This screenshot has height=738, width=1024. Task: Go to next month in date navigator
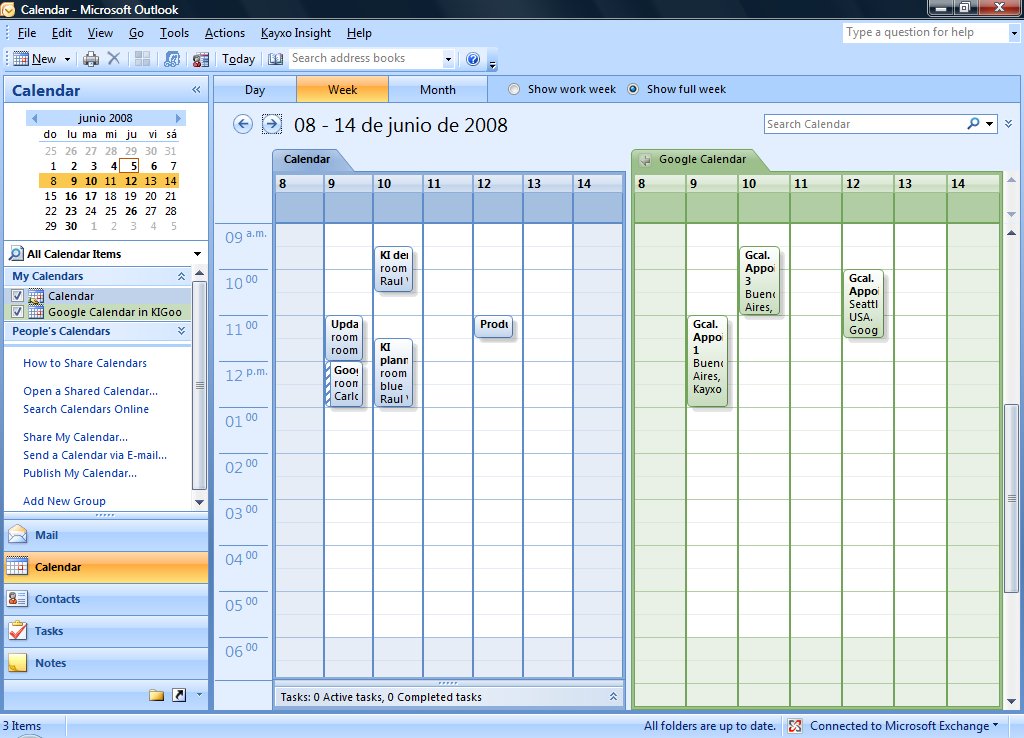pyautogui.click(x=178, y=118)
